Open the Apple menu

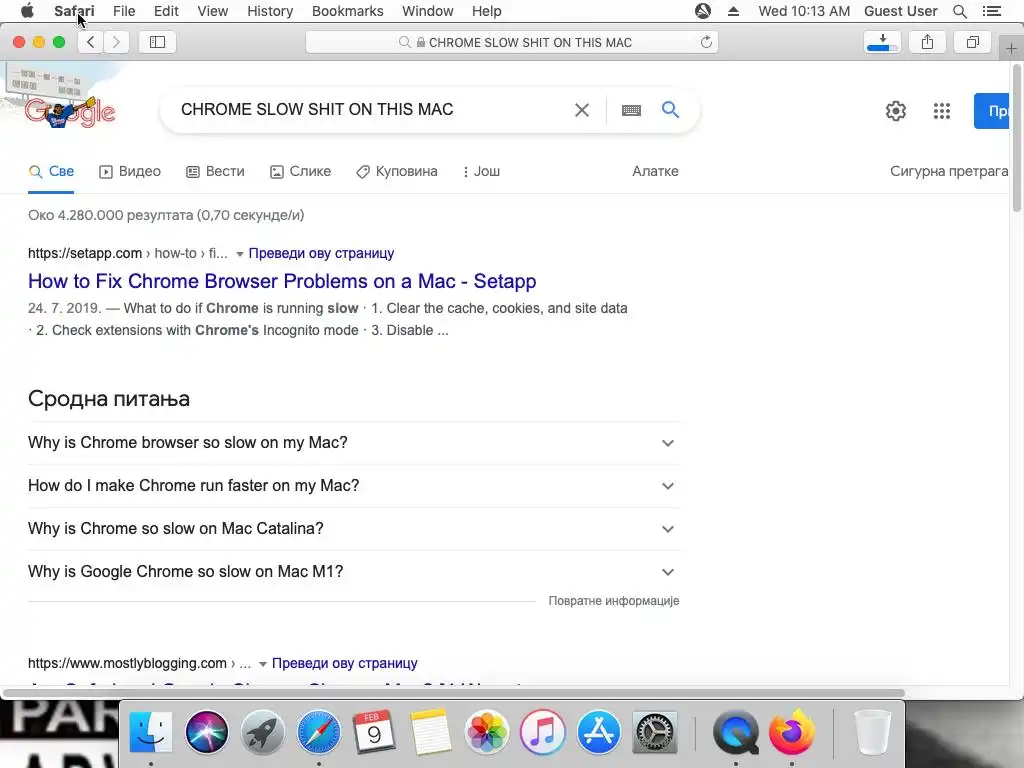coord(27,11)
